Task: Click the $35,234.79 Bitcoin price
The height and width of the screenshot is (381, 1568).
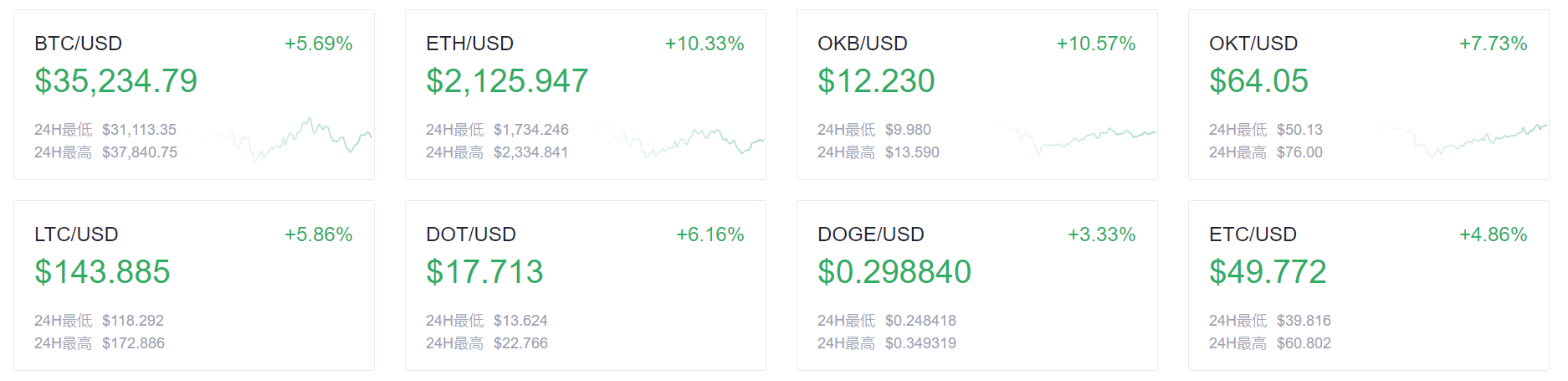Action: (x=116, y=81)
